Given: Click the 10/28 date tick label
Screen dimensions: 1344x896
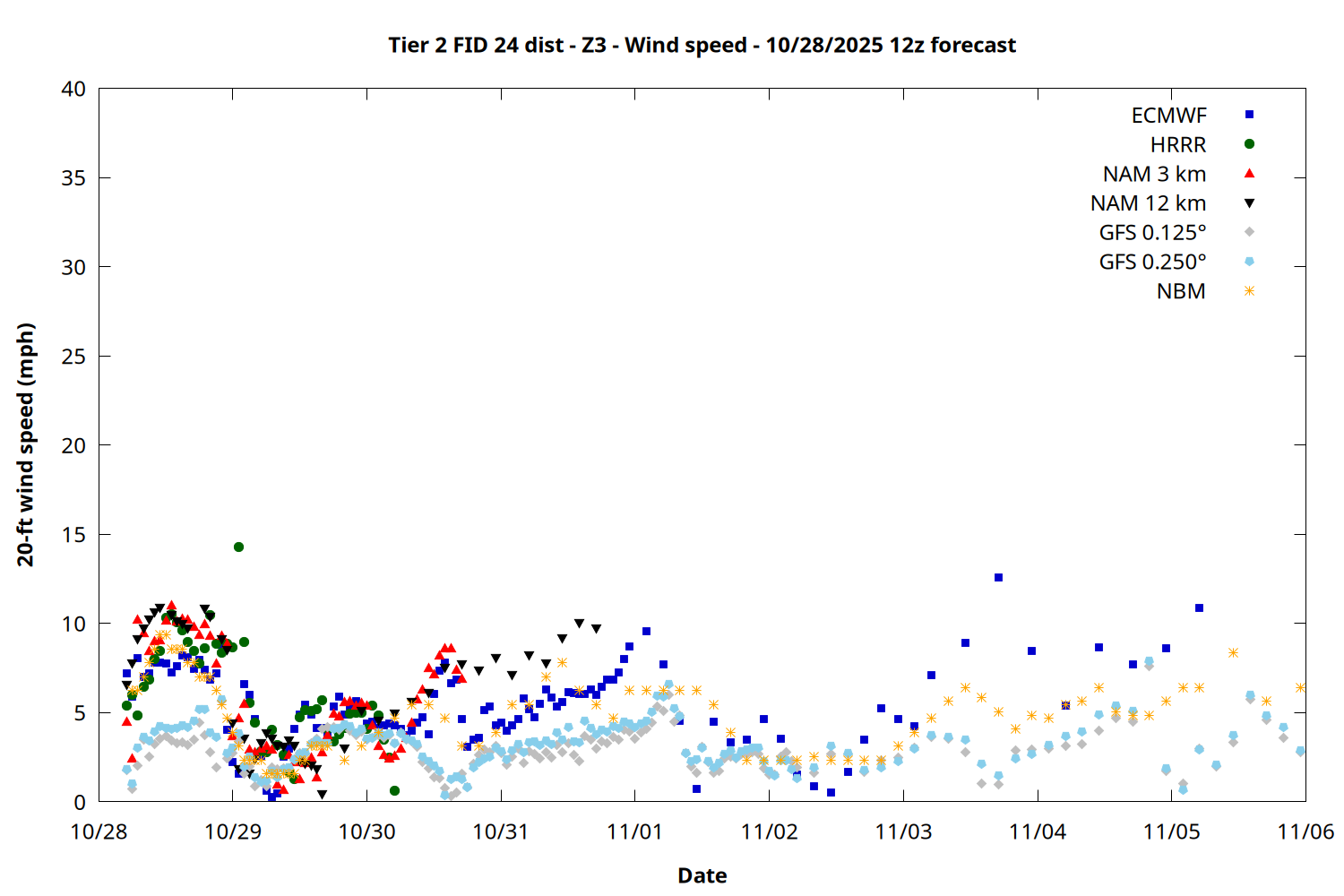Looking at the screenshot, I should click(99, 831).
